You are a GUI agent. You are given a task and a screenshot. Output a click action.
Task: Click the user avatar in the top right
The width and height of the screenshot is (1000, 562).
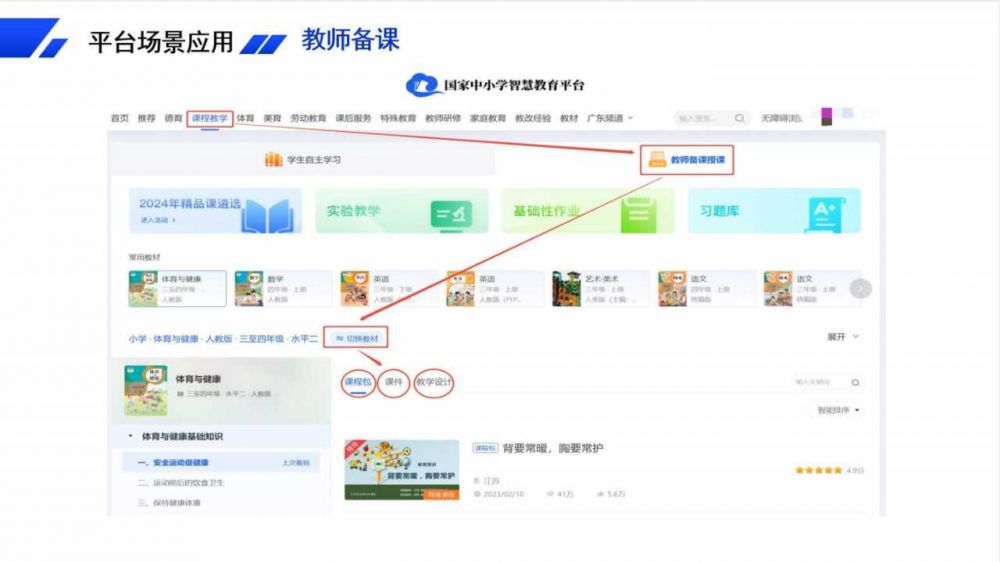coord(826,117)
